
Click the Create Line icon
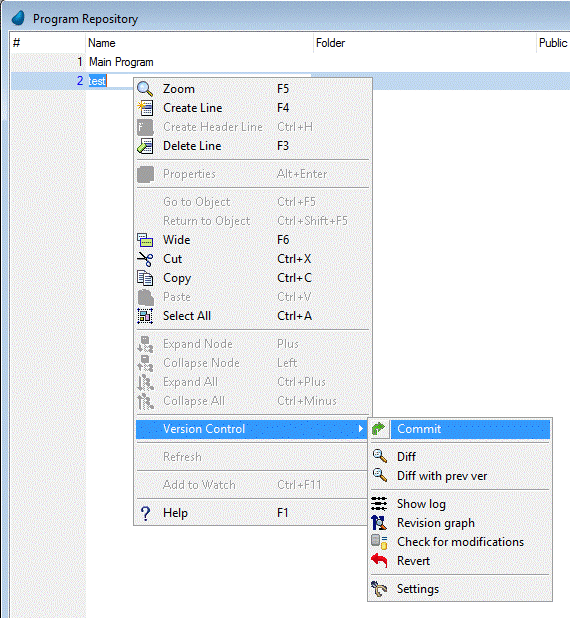[x=145, y=108]
